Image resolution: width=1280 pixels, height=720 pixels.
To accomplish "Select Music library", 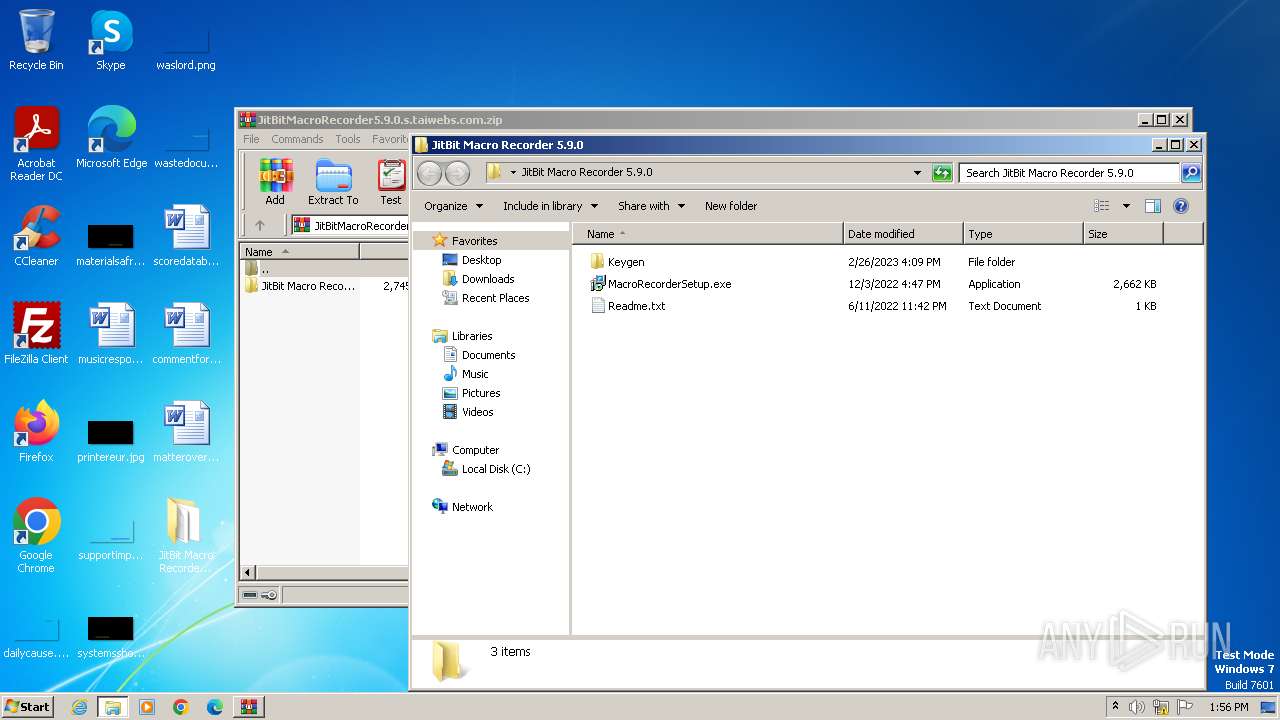I will tap(466, 374).
